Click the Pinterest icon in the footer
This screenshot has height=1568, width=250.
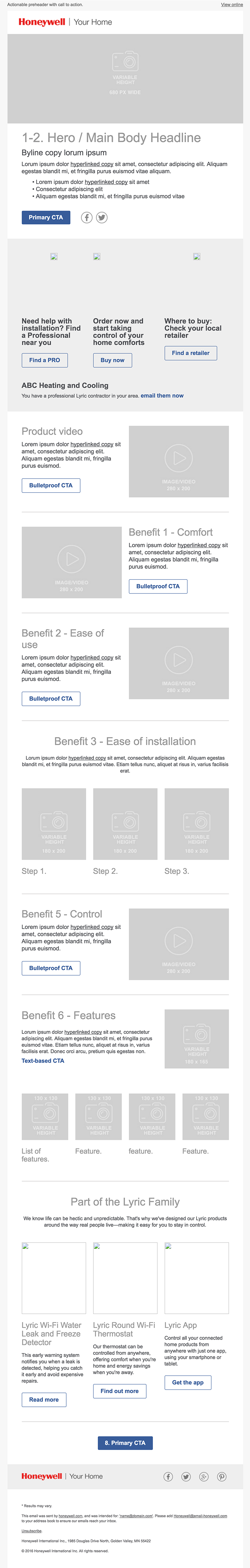click(221, 1476)
